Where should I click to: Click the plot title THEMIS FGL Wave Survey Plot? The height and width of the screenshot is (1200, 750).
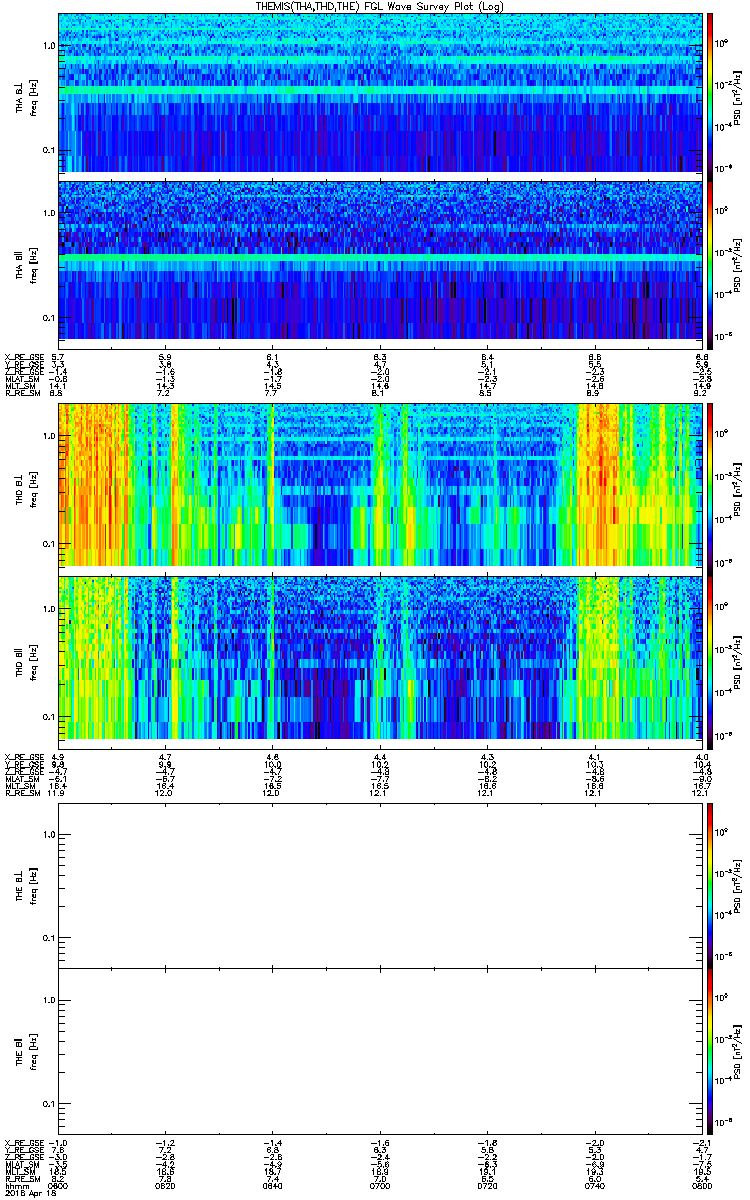pyautogui.click(x=381, y=6)
